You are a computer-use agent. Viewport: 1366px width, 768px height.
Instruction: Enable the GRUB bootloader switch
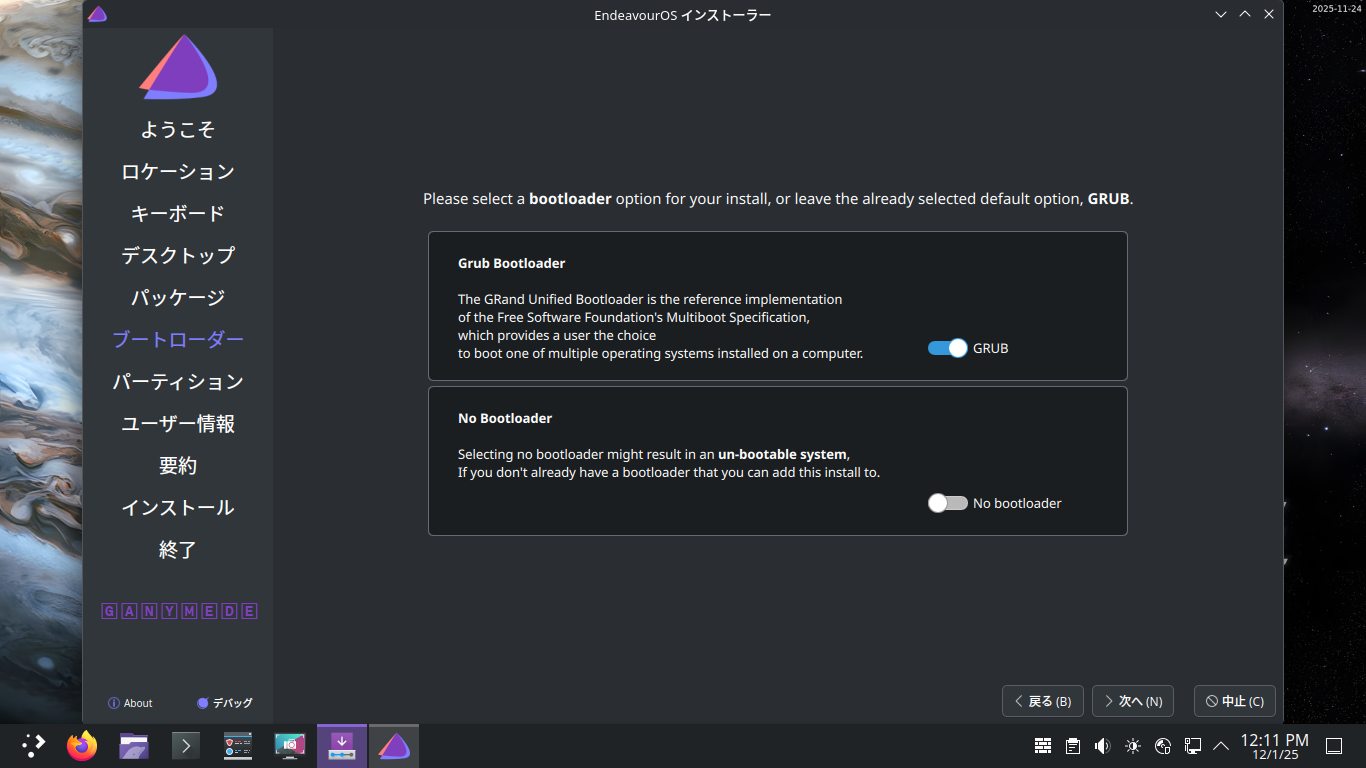coord(947,348)
